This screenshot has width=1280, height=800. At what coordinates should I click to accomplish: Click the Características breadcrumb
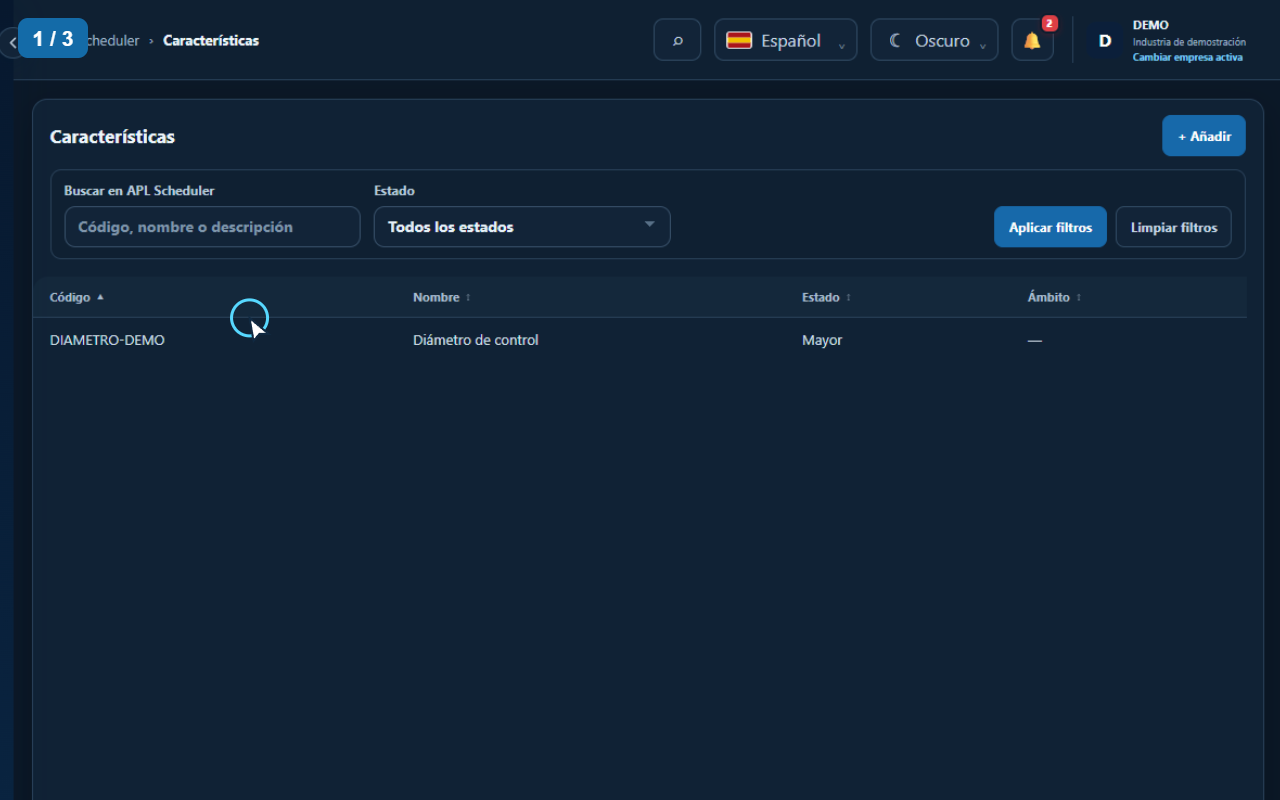point(211,41)
